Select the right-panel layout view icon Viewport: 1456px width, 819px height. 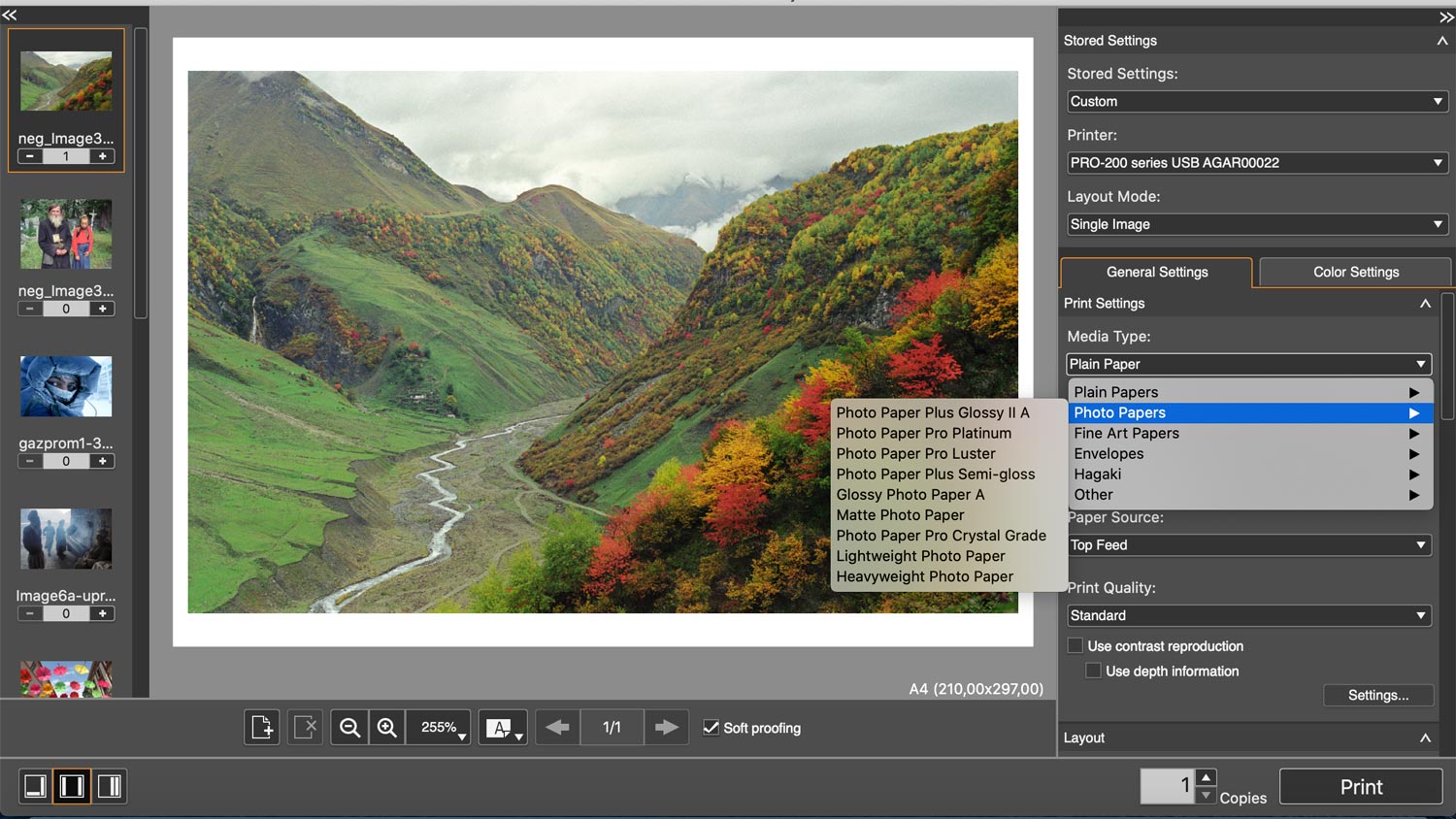[x=109, y=786]
